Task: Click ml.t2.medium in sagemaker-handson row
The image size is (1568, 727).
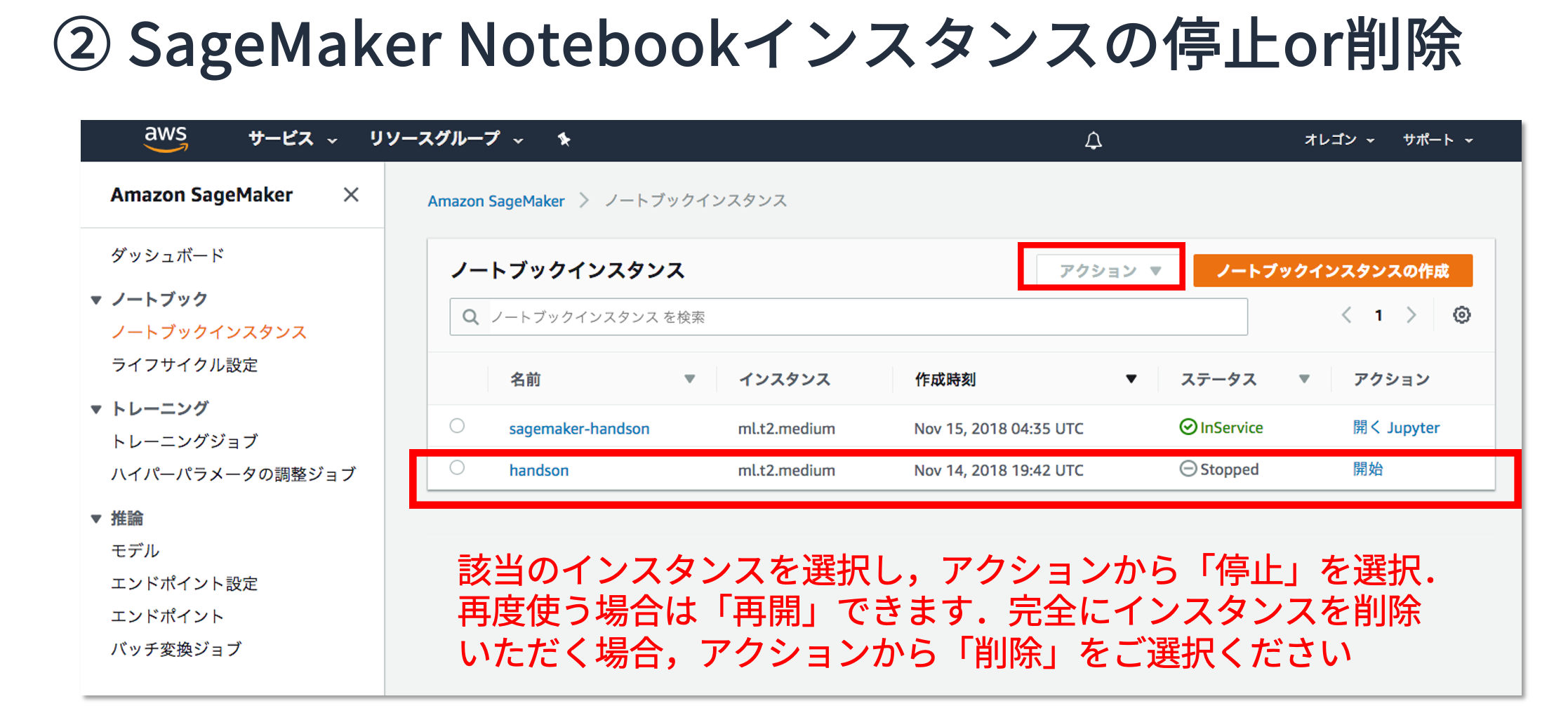Action: (787, 428)
